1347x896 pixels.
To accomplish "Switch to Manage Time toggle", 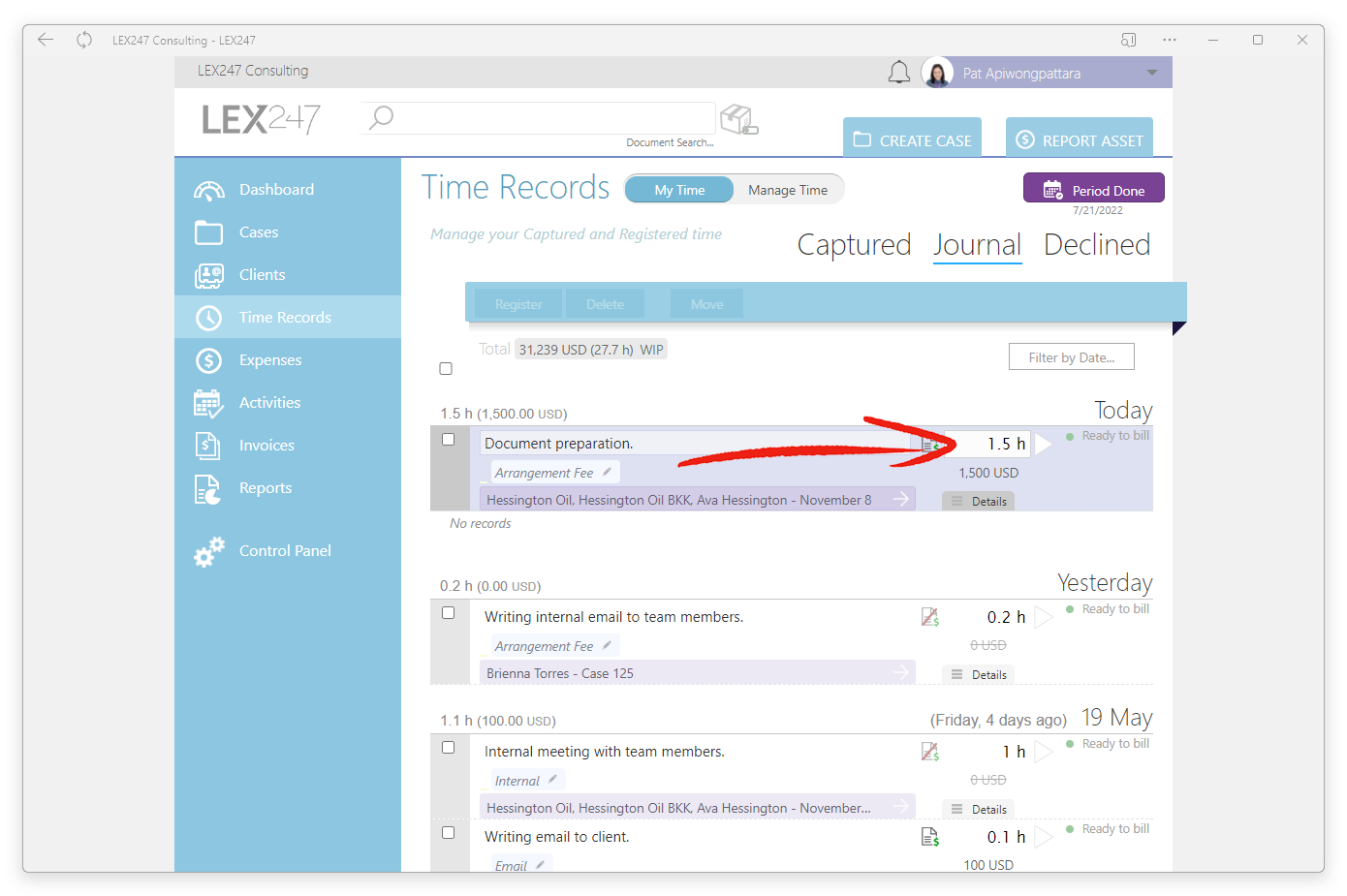I will pyautogui.click(x=788, y=190).
